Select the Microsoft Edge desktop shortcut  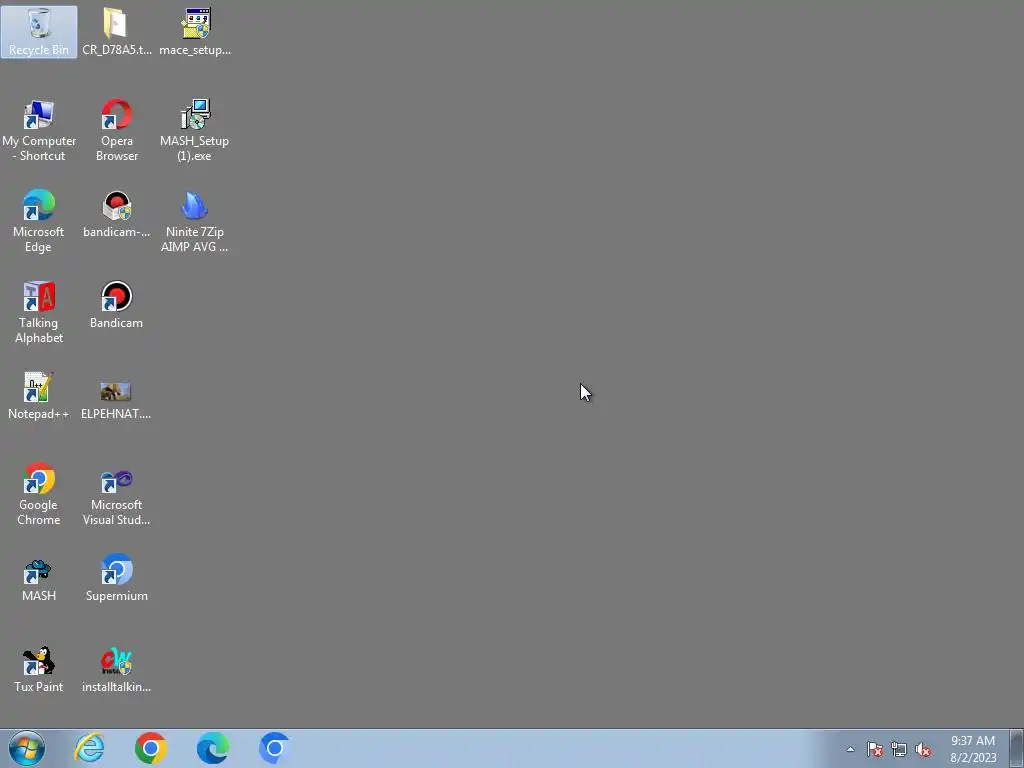pos(39,221)
